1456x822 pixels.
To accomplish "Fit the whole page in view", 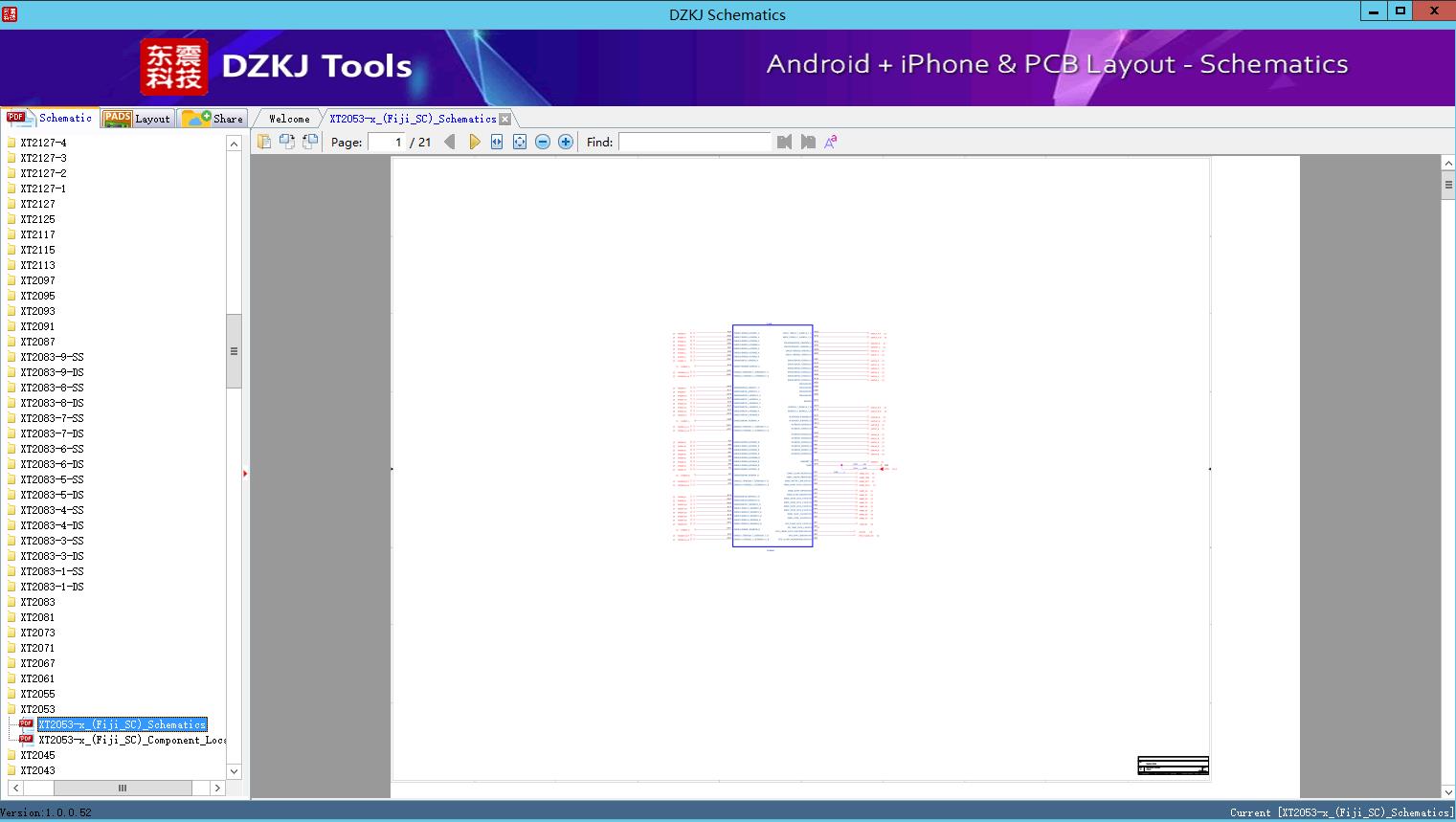I will pos(520,142).
